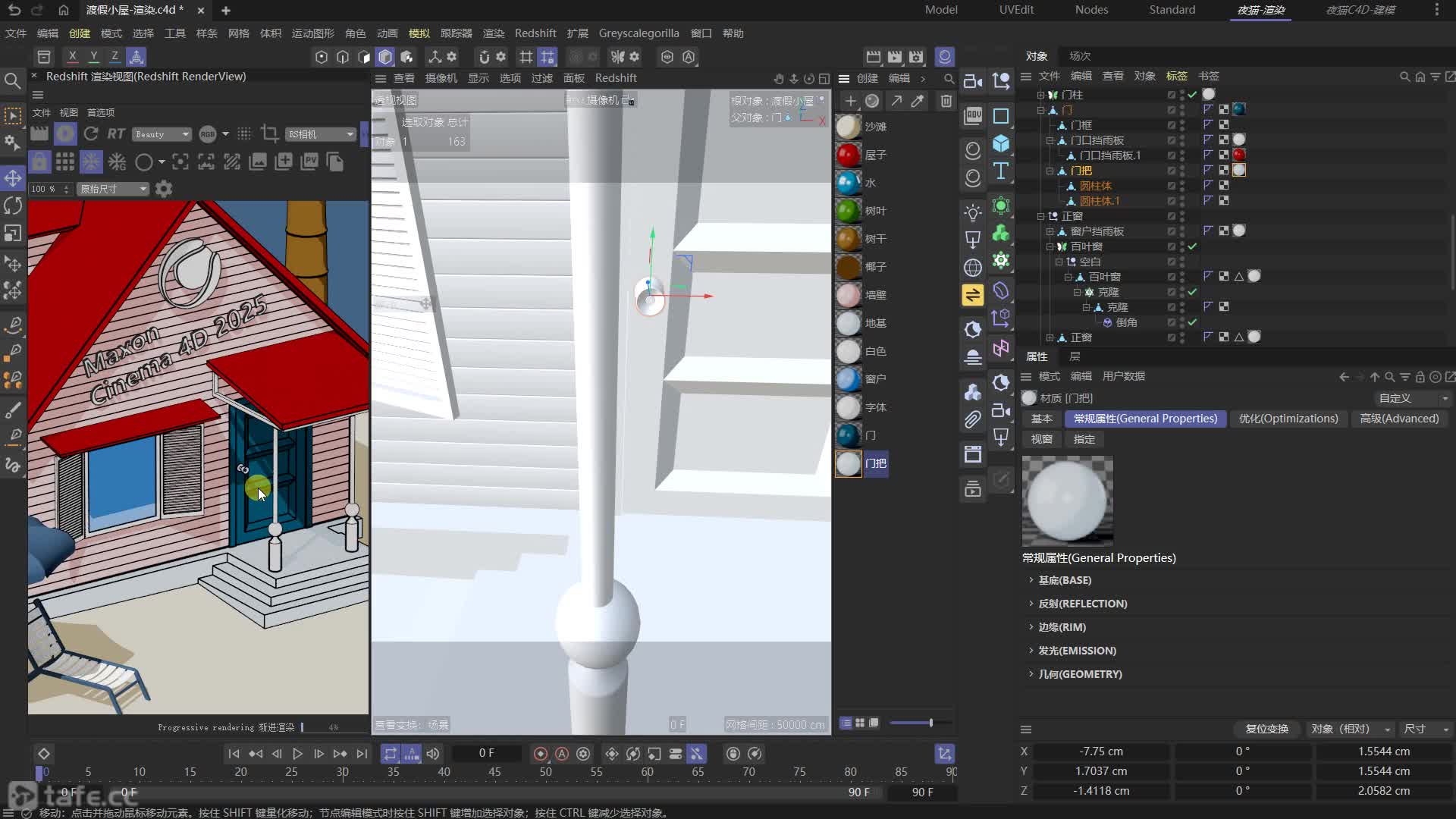Open the 场次 takes tab

click(x=1080, y=56)
